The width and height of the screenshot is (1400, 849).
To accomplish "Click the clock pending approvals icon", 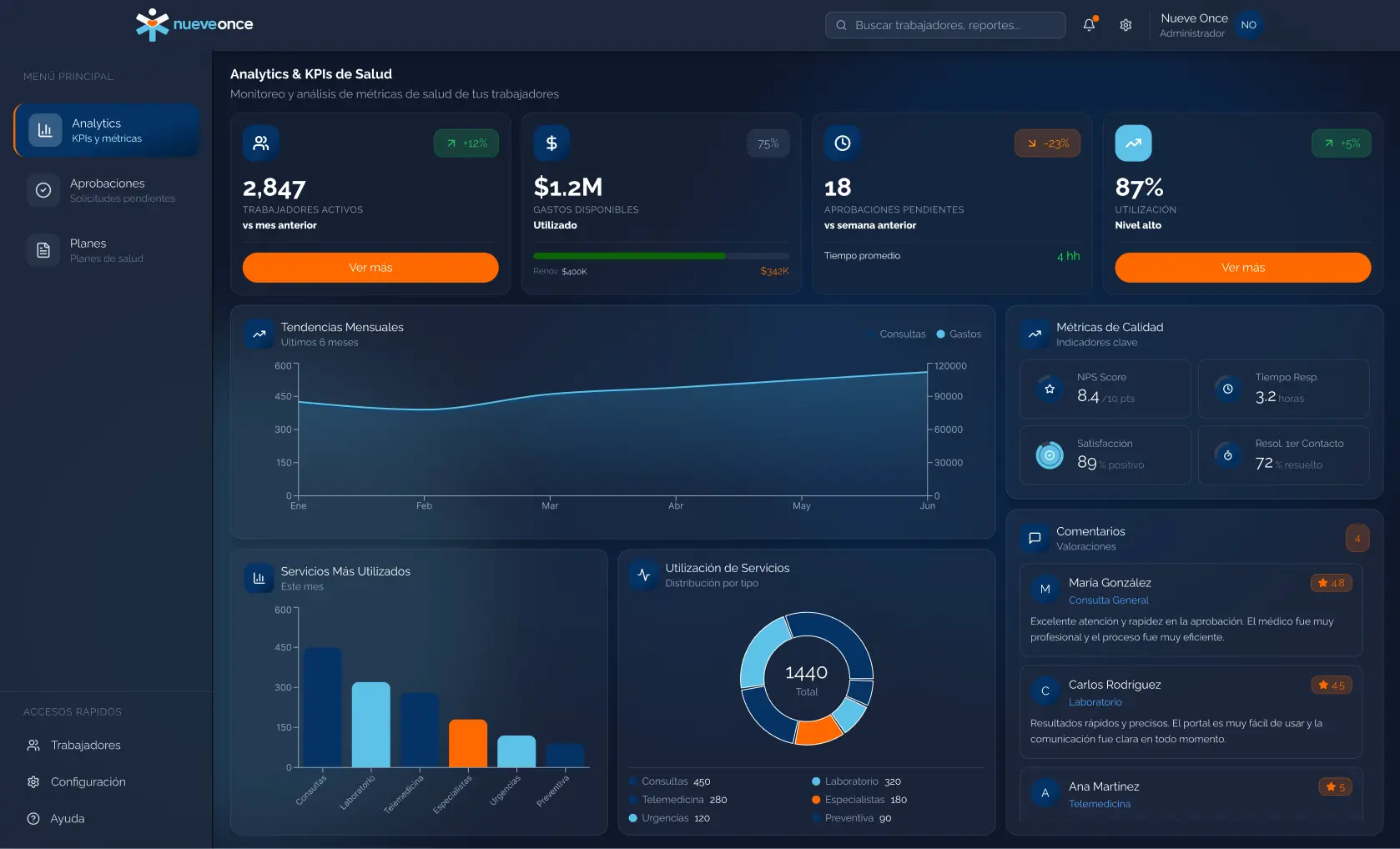I will [843, 143].
